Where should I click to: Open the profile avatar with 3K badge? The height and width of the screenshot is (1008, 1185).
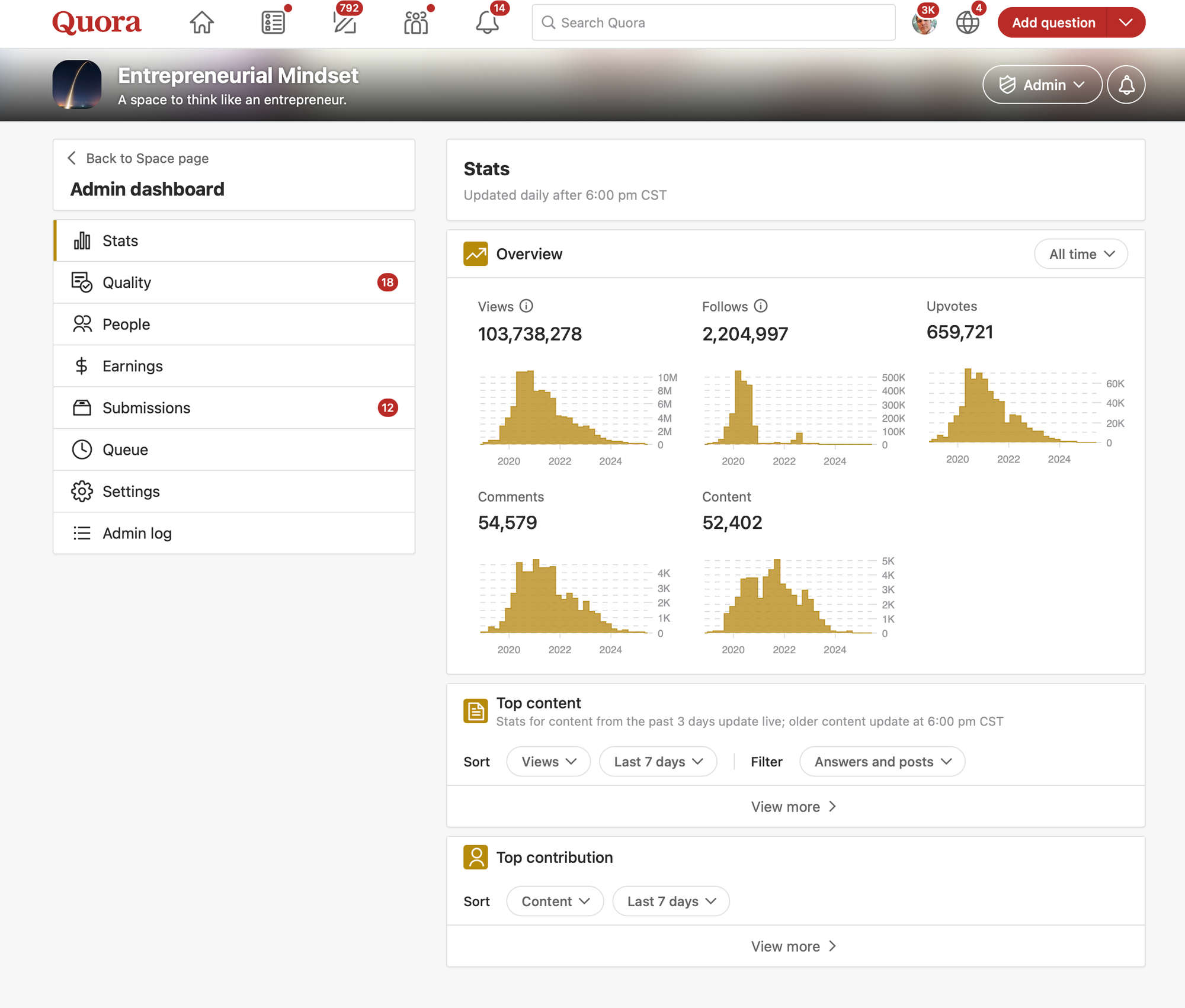click(x=924, y=23)
